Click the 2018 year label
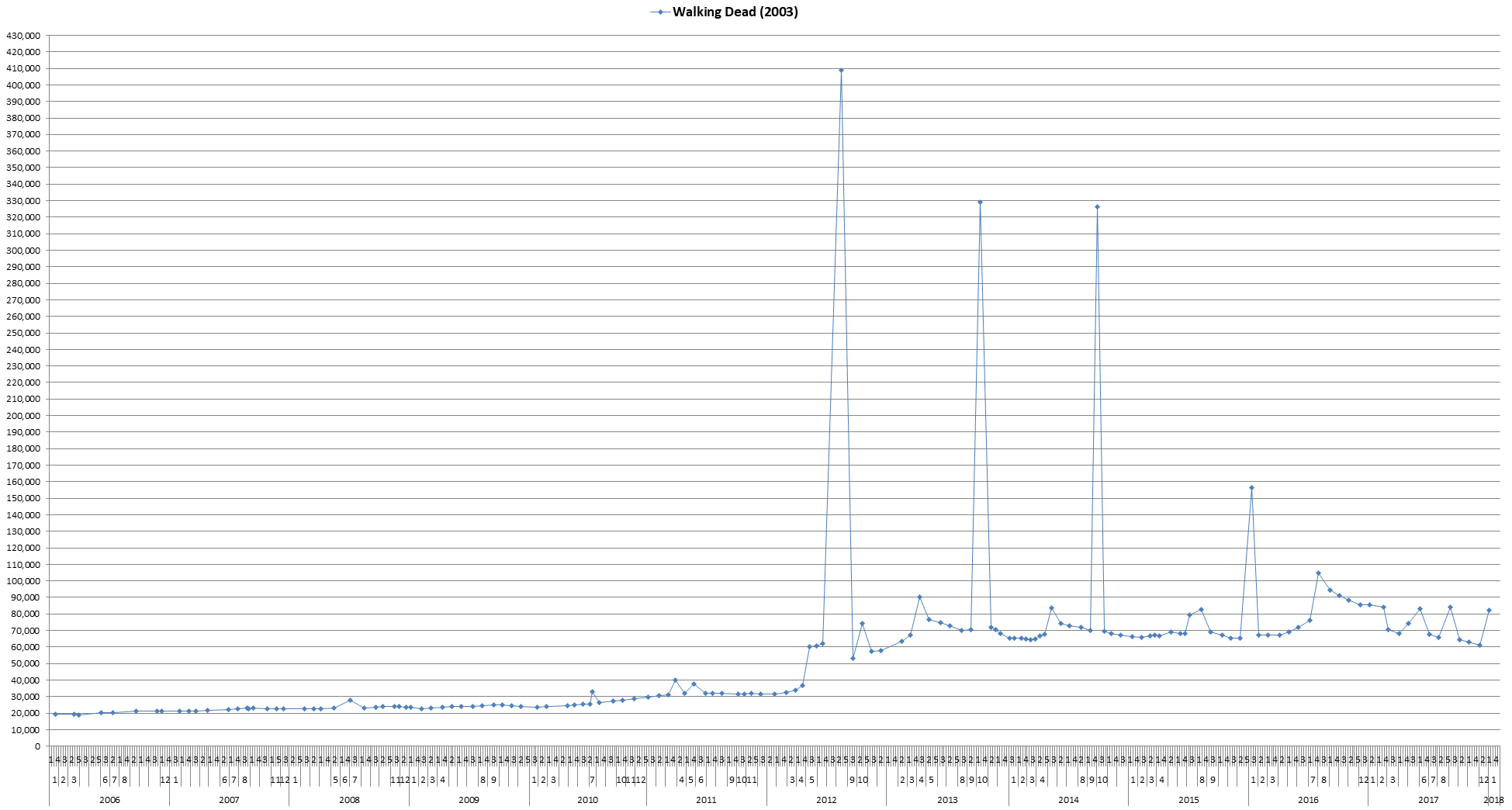 tap(1494, 800)
